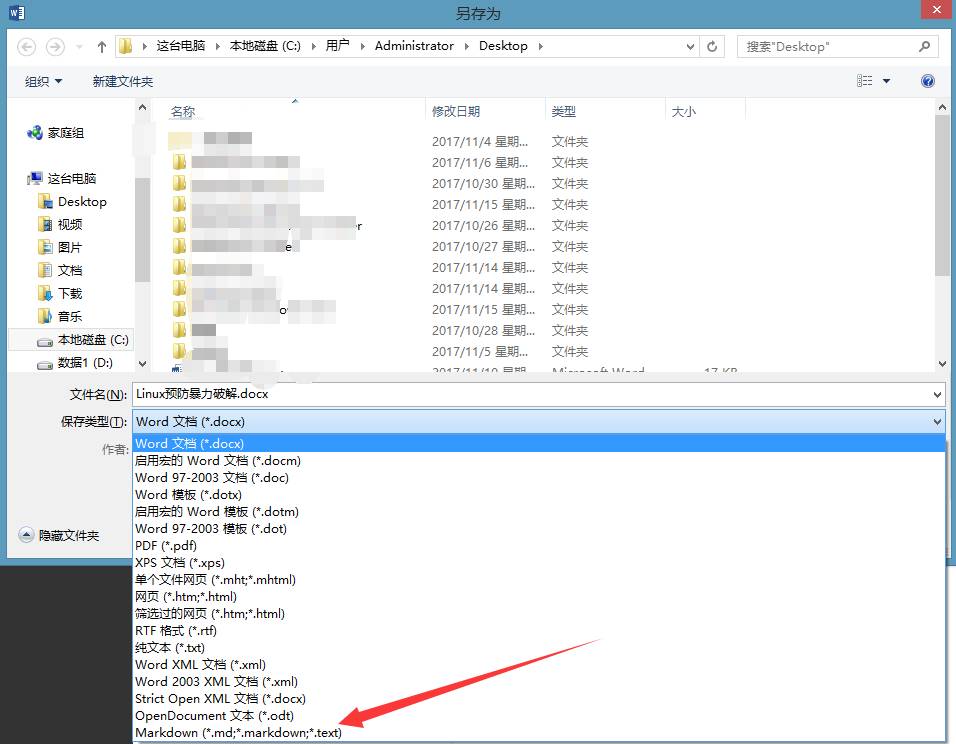Viewport: 956px width, 744px height.
Task: Open view options dropdown arrow
Action: click(x=886, y=81)
